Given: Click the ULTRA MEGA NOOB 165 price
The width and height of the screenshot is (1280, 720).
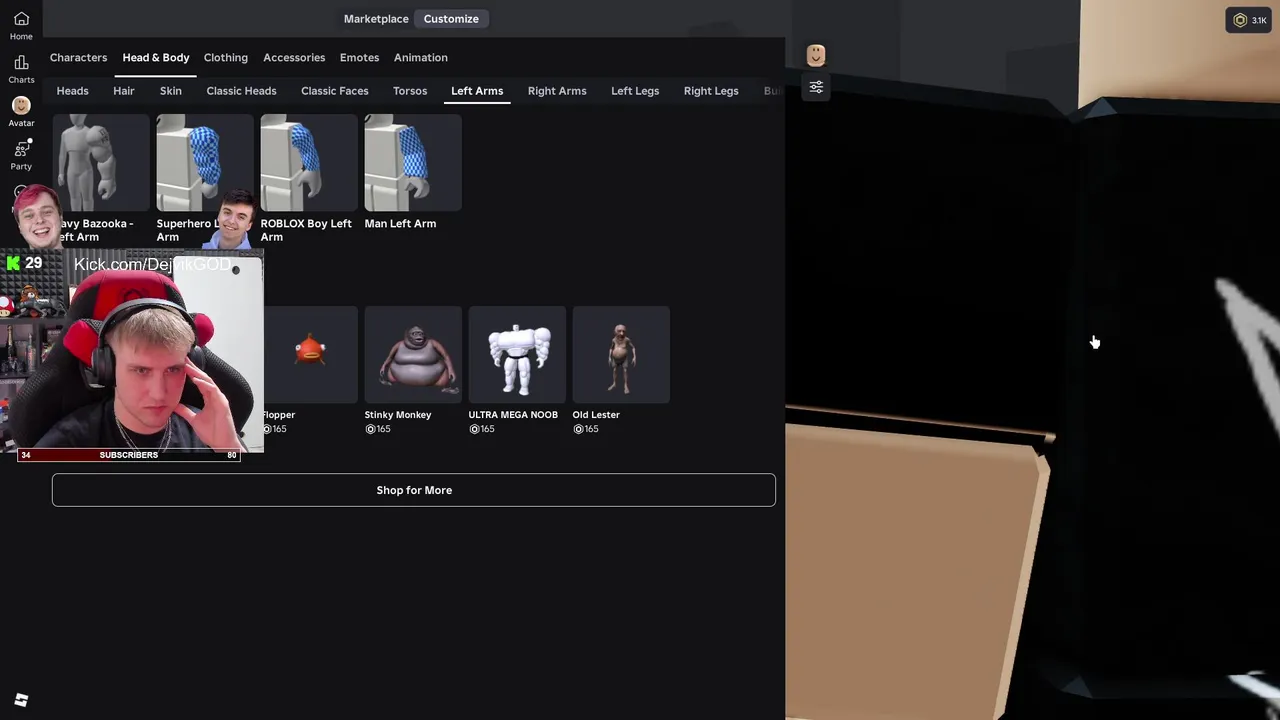Looking at the screenshot, I should 482,429.
